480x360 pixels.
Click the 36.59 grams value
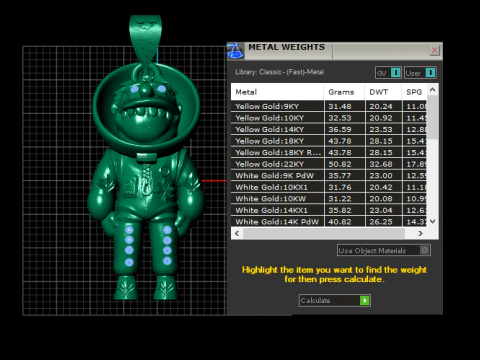click(340, 129)
